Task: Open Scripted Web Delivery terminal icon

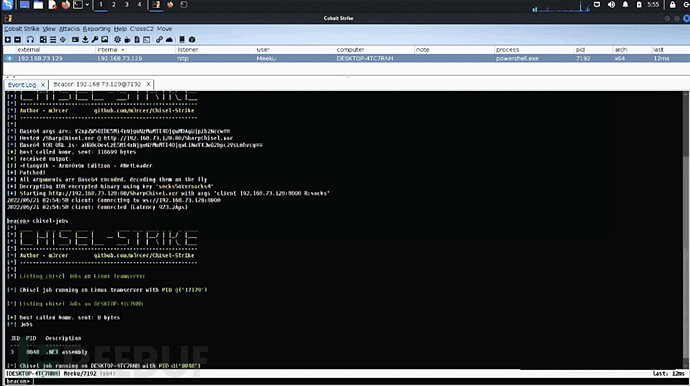Action: pyautogui.click(x=147, y=40)
